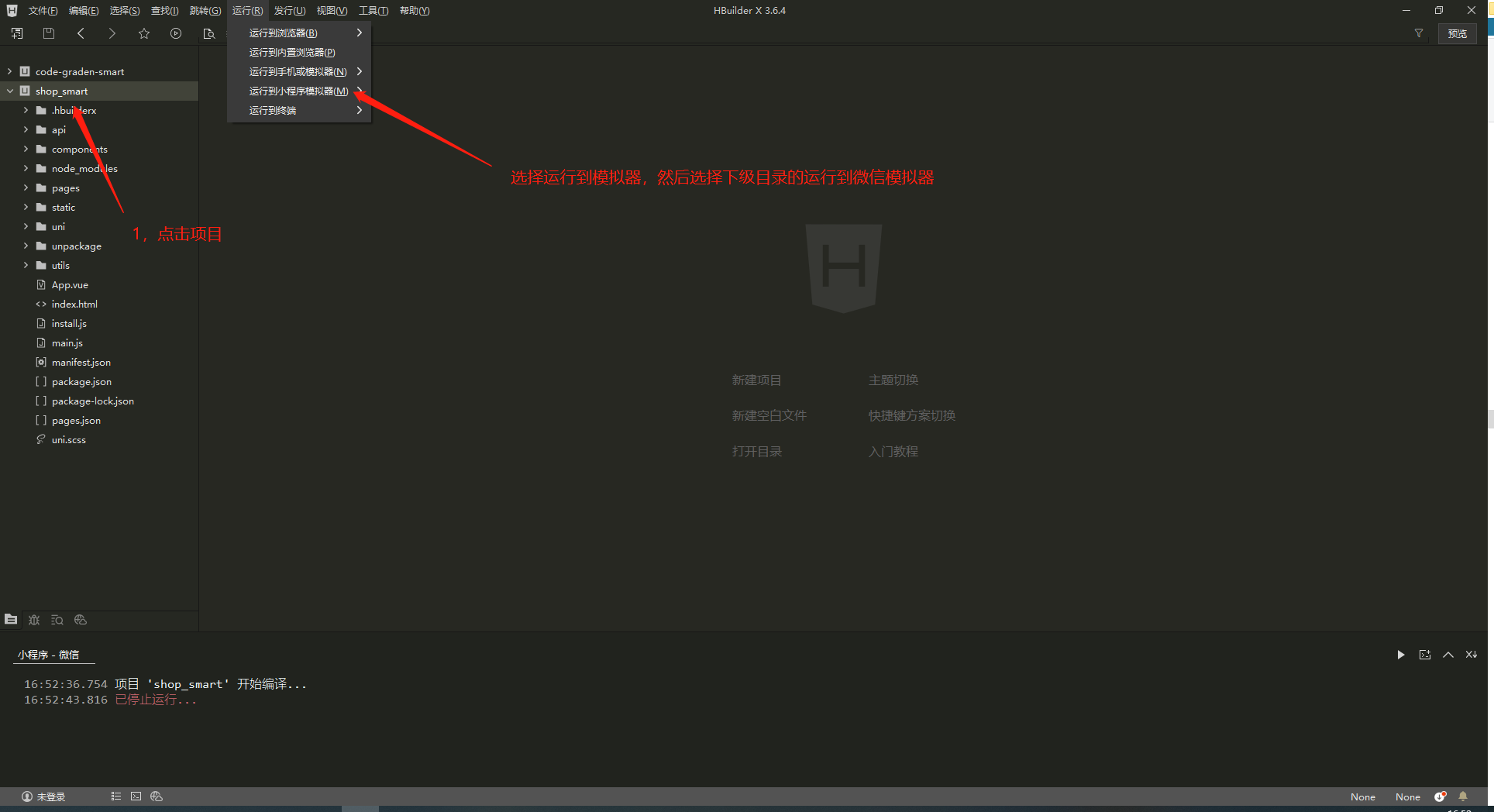Image resolution: width=1494 pixels, height=812 pixels.
Task: Click the run play circle toolbar icon
Action: click(176, 33)
